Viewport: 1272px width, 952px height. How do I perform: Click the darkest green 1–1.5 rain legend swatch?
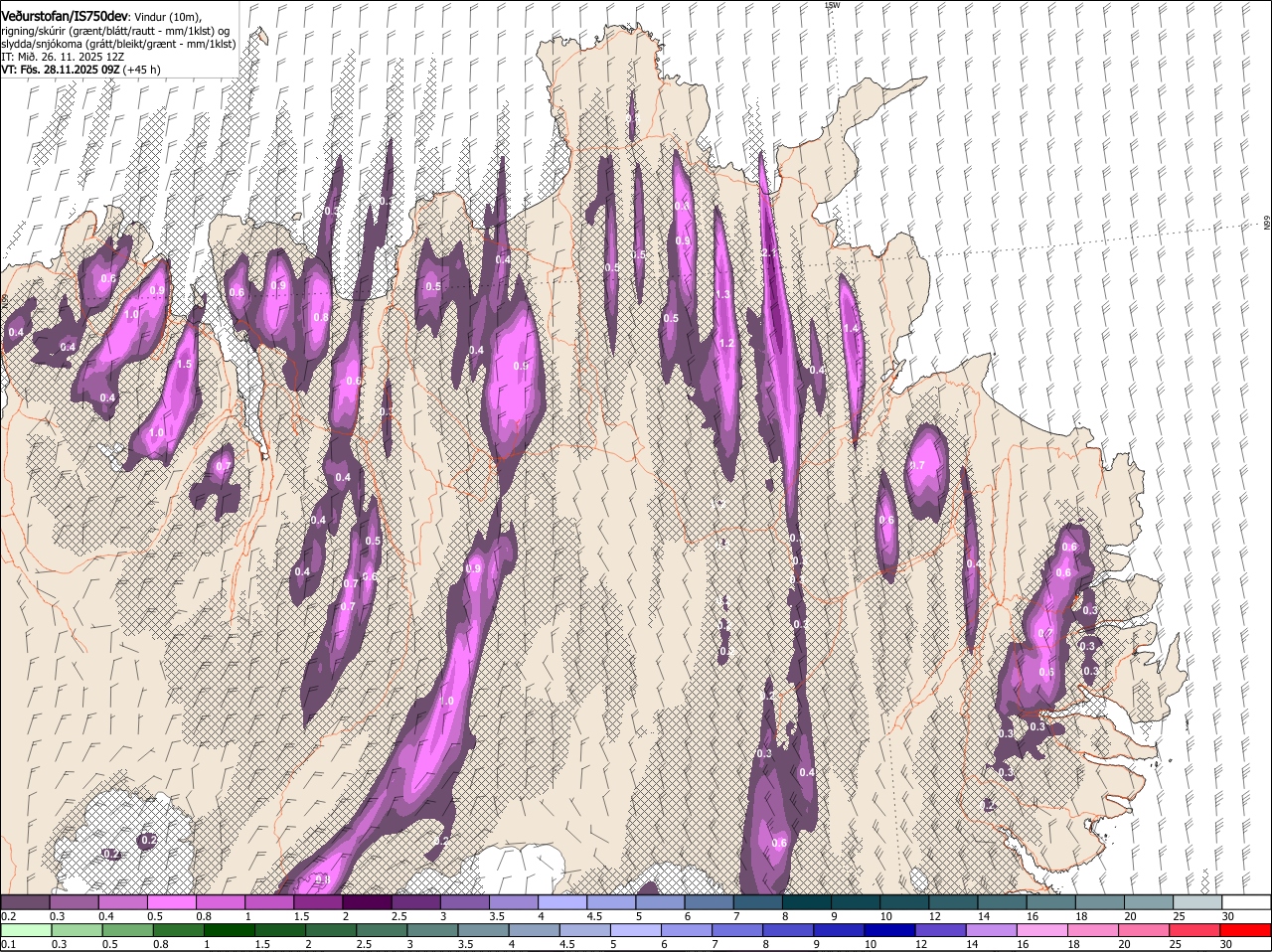[x=229, y=930]
